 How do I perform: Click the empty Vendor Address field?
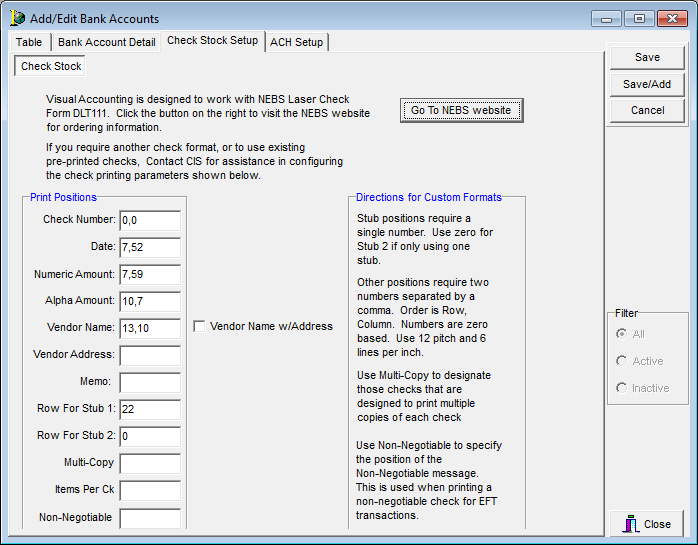[150, 355]
